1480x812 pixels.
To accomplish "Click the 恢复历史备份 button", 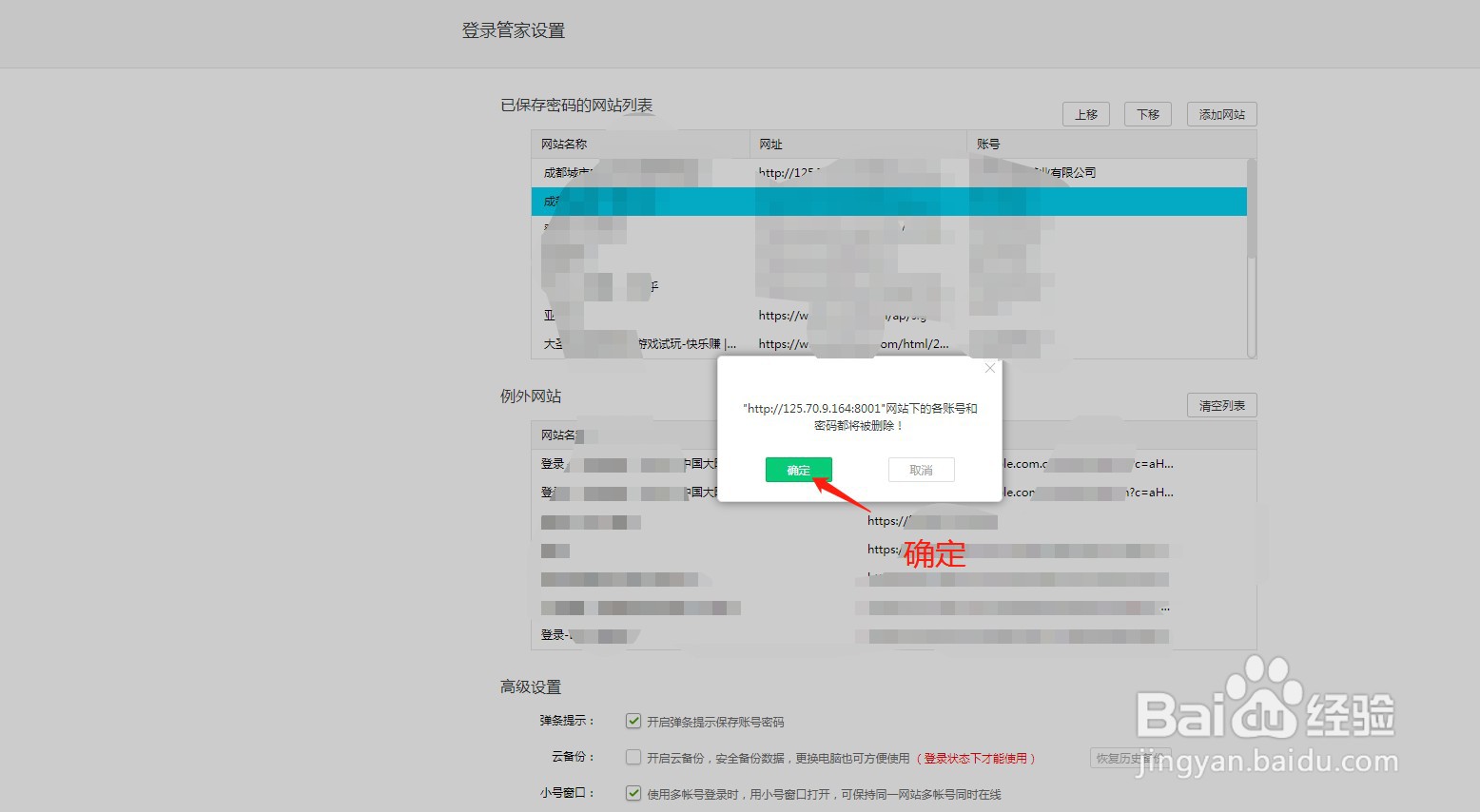I will tap(1132, 758).
